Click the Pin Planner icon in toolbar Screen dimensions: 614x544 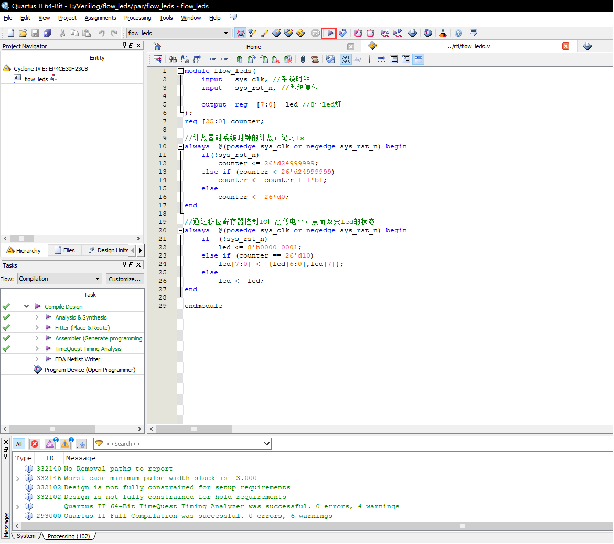point(277,33)
